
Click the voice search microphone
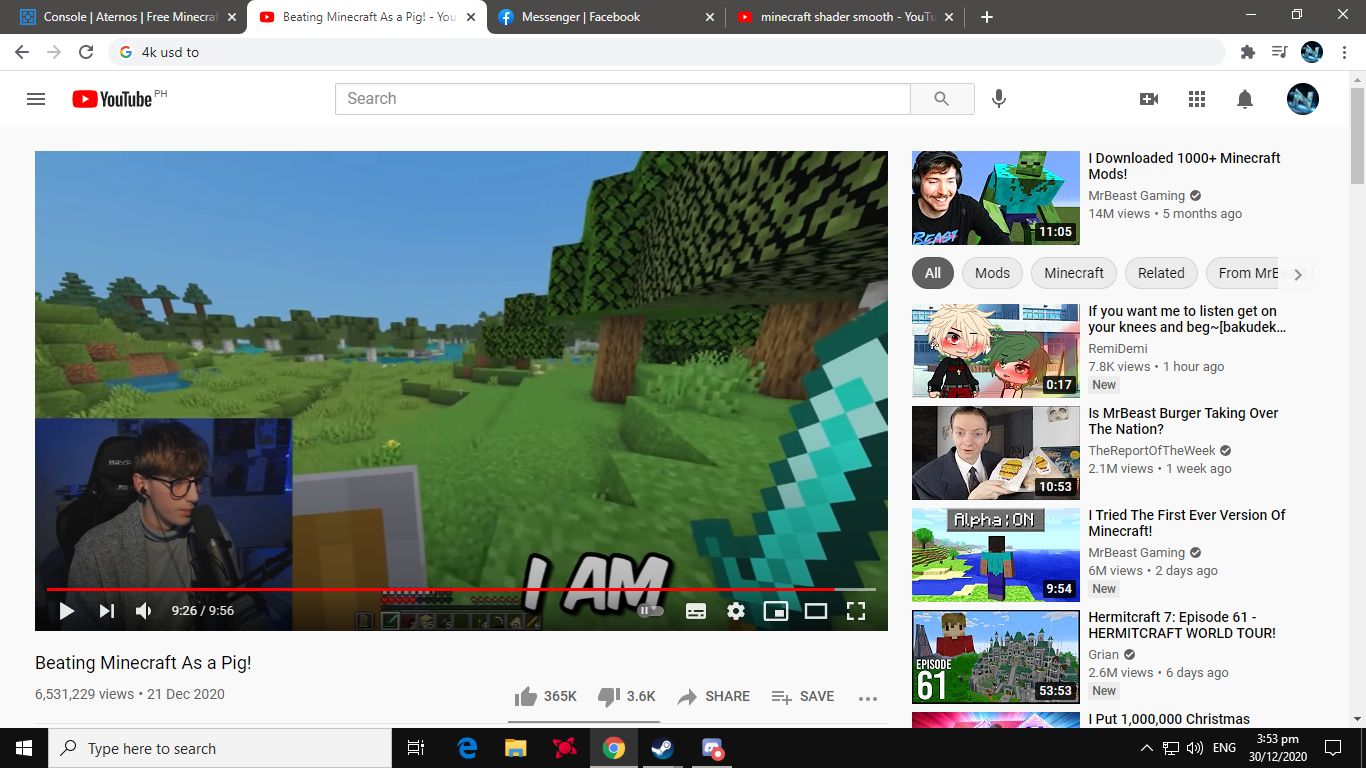(998, 98)
